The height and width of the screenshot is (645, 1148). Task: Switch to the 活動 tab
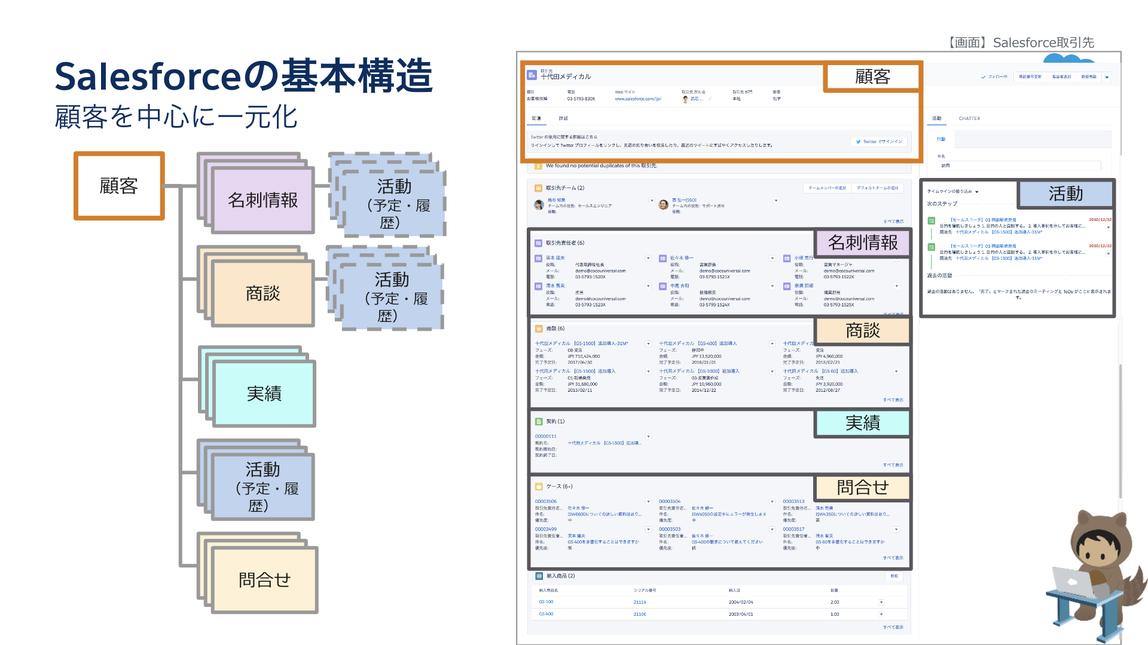tap(936, 119)
